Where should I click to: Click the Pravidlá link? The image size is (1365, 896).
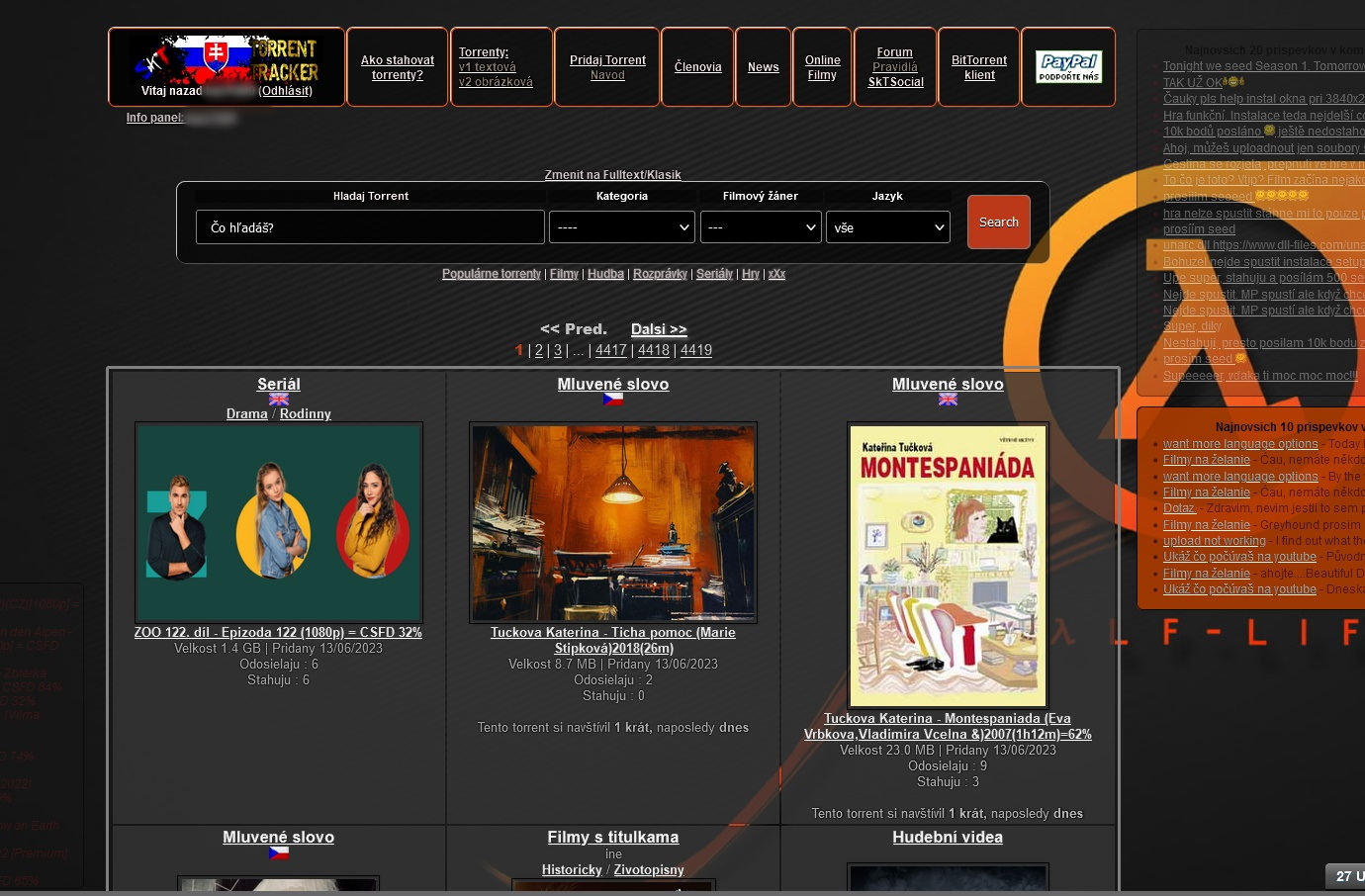pos(895,67)
